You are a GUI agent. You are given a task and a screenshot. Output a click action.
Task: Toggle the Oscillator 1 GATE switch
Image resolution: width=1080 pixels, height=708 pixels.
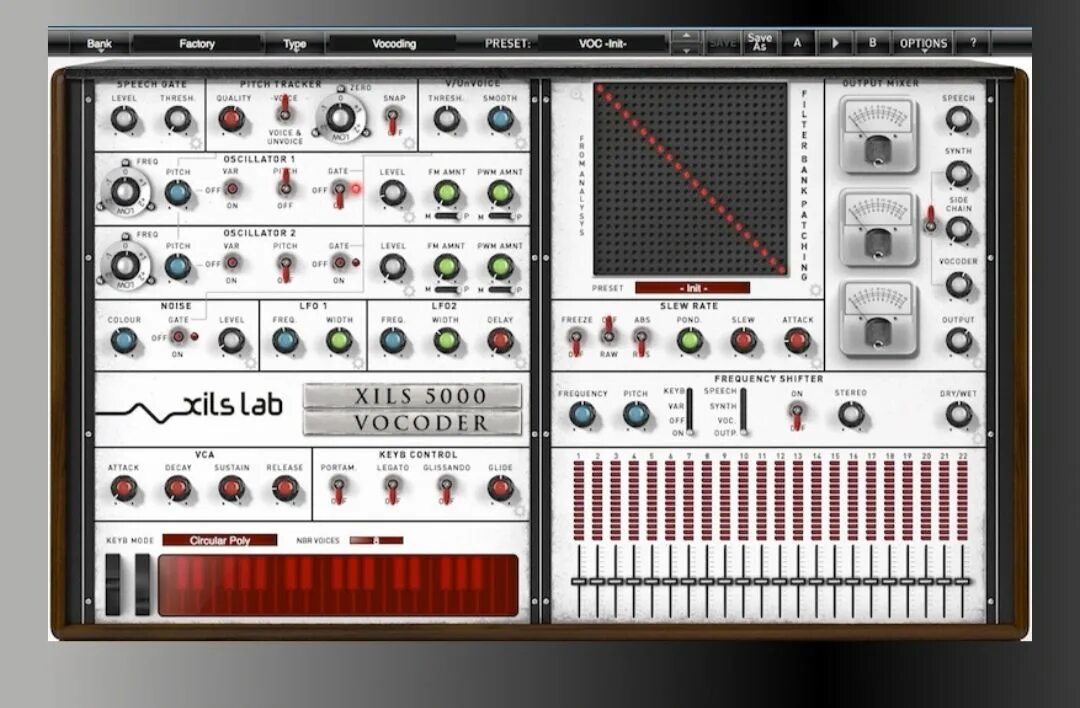[x=340, y=192]
